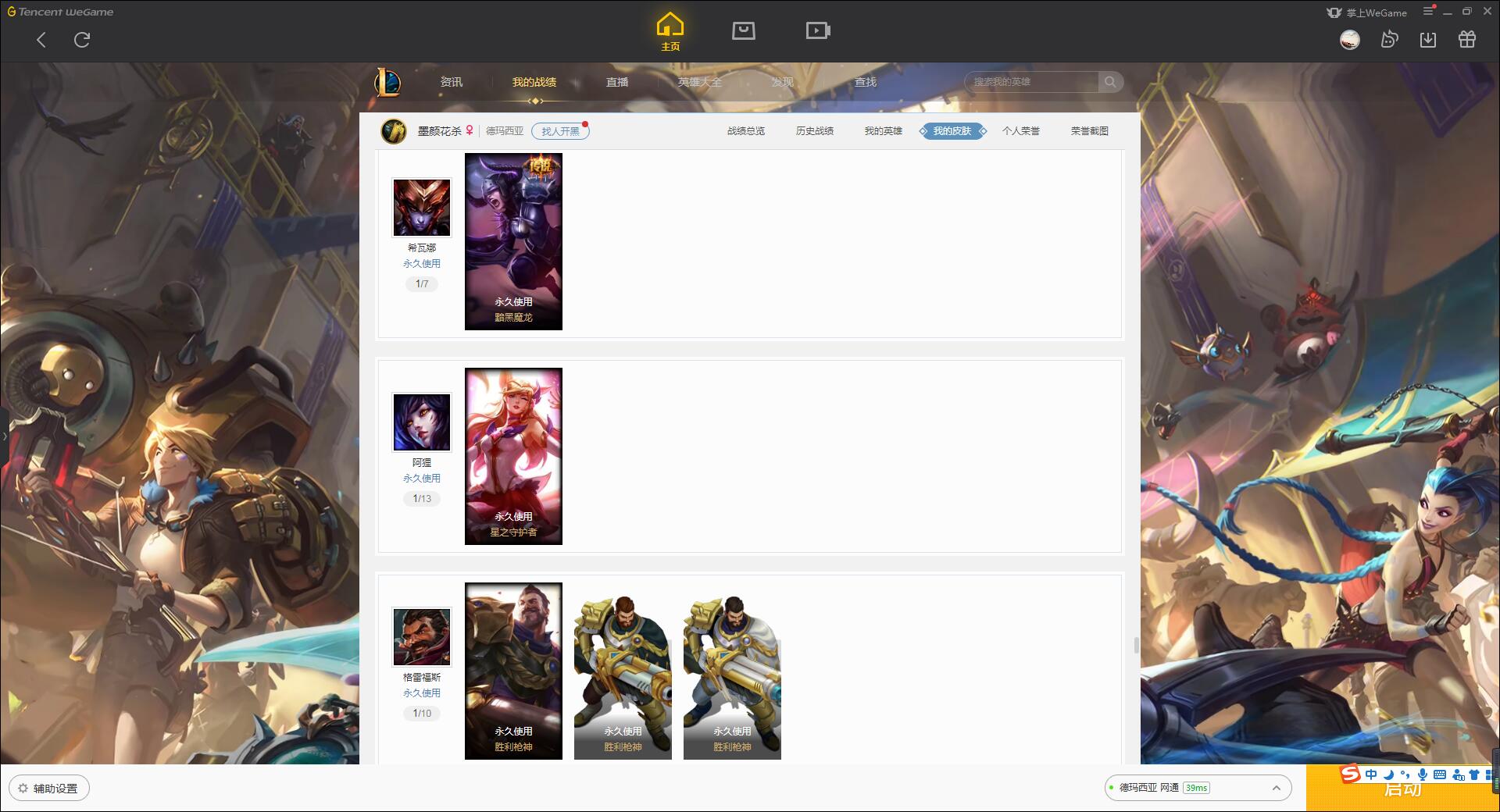The width and height of the screenshot is (1500, 812).
Task: Switch to 个人荣誉 sub-tab
Action: (1021, 131)
